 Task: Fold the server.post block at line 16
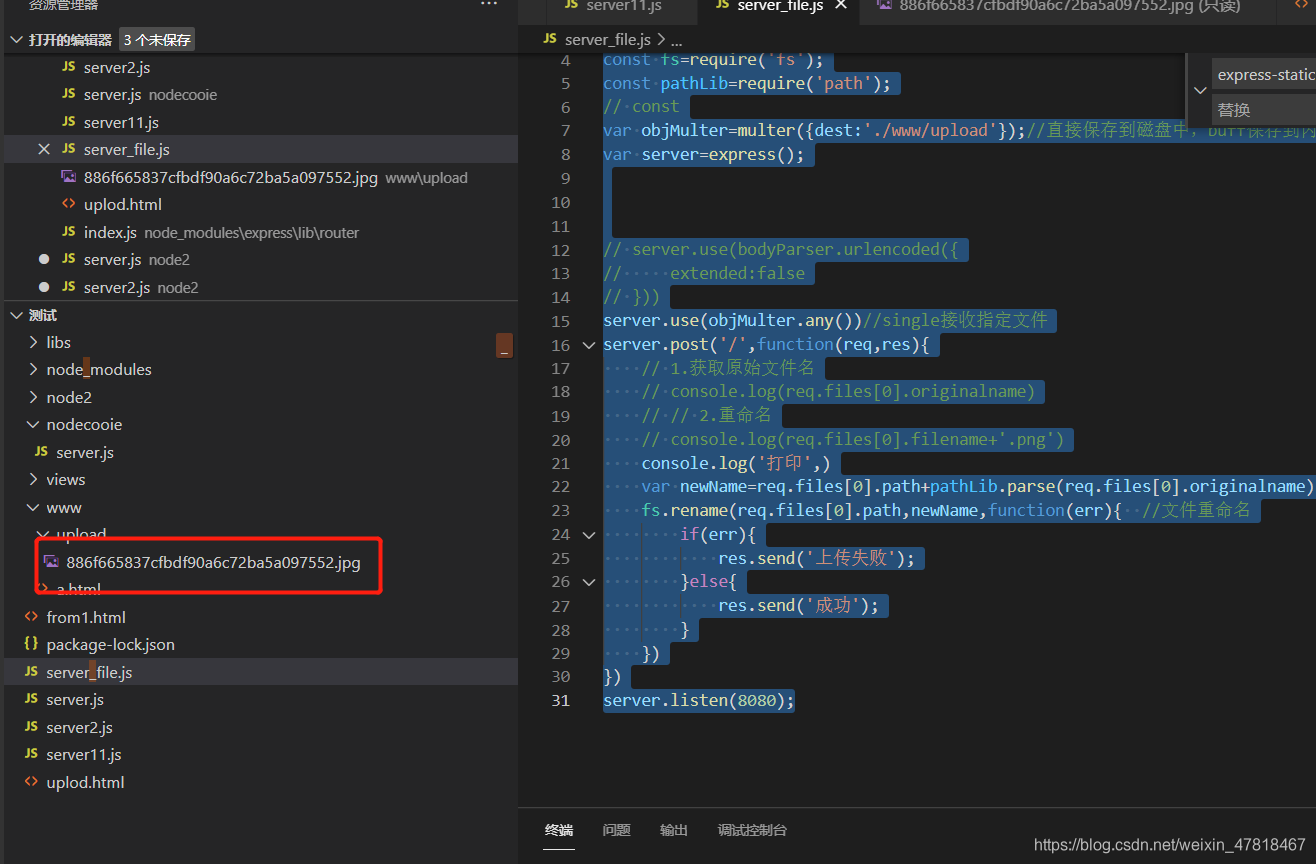pos(589,345)
